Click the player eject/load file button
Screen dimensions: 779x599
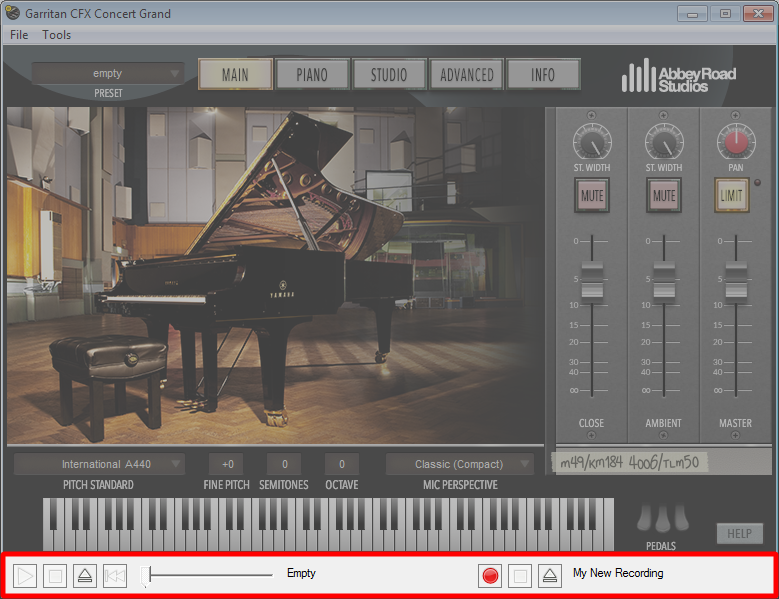[85, 576]
